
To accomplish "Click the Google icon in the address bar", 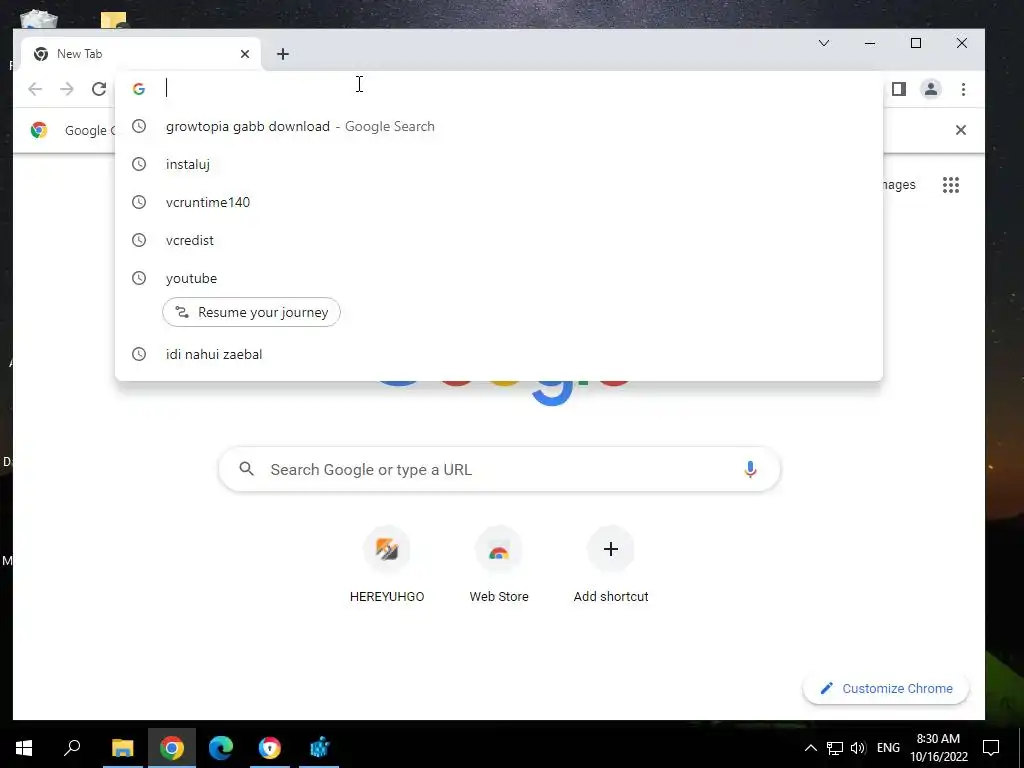I will pos(138,89).
